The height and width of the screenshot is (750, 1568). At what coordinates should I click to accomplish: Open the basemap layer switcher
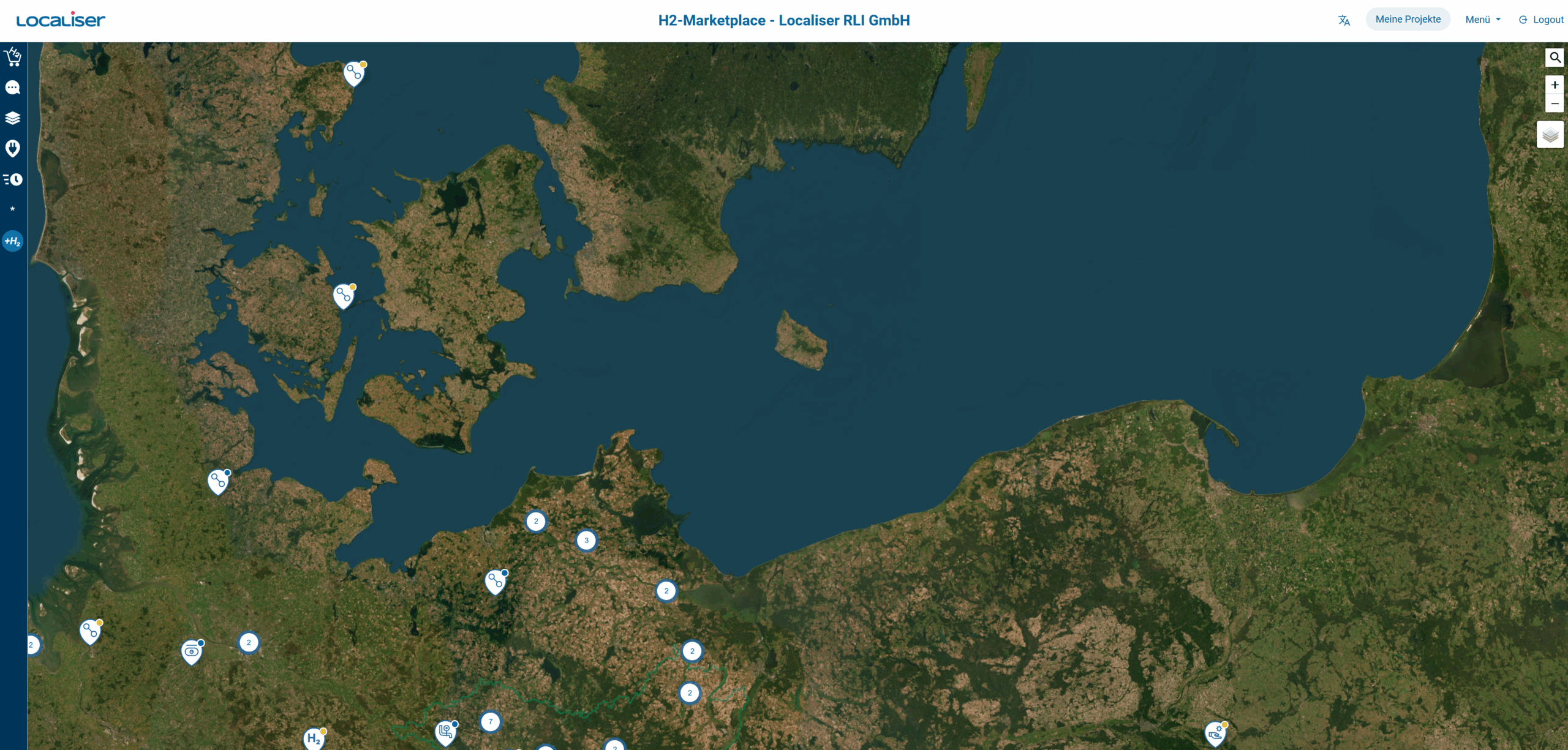[x=1550, y=135]
